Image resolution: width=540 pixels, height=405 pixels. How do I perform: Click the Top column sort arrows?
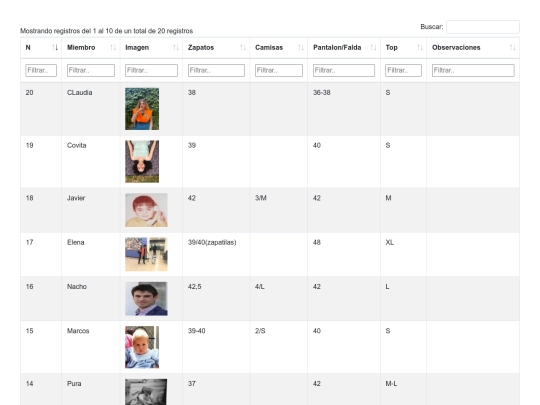(x=420, y=48)
